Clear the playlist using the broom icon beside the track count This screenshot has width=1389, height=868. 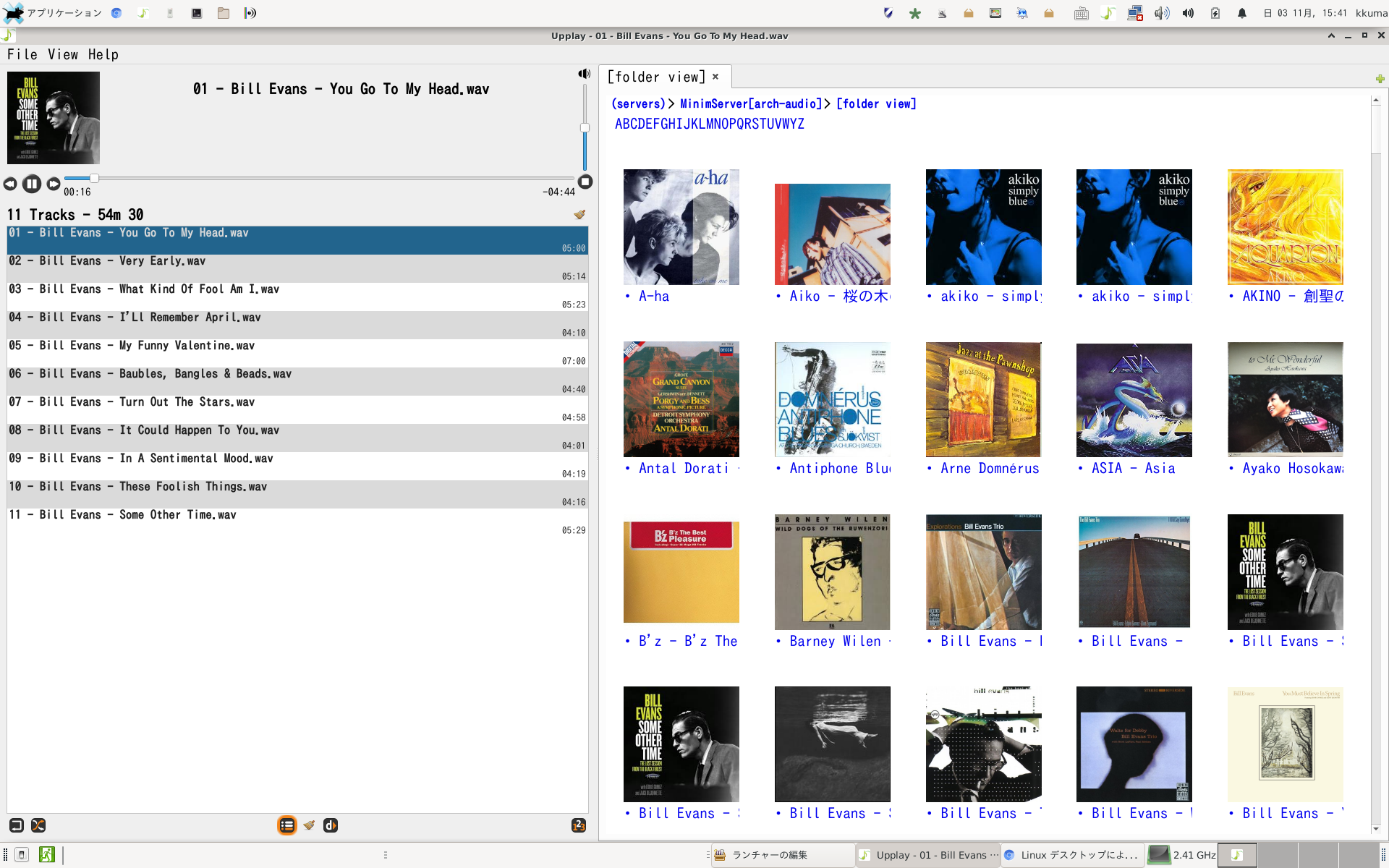[579, 214]
